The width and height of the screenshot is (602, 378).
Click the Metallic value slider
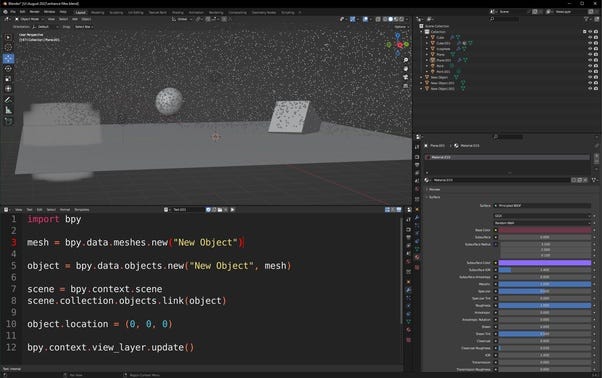point(545,284)
